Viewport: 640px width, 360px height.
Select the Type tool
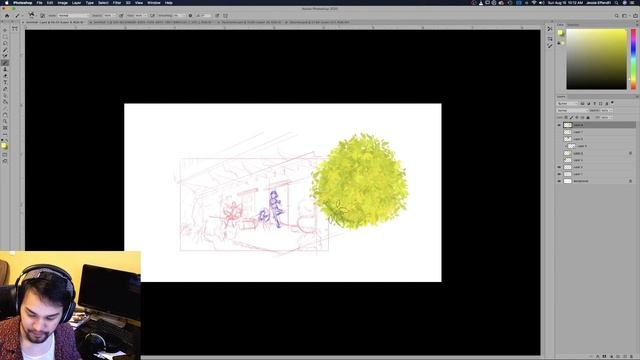point(5,82)
